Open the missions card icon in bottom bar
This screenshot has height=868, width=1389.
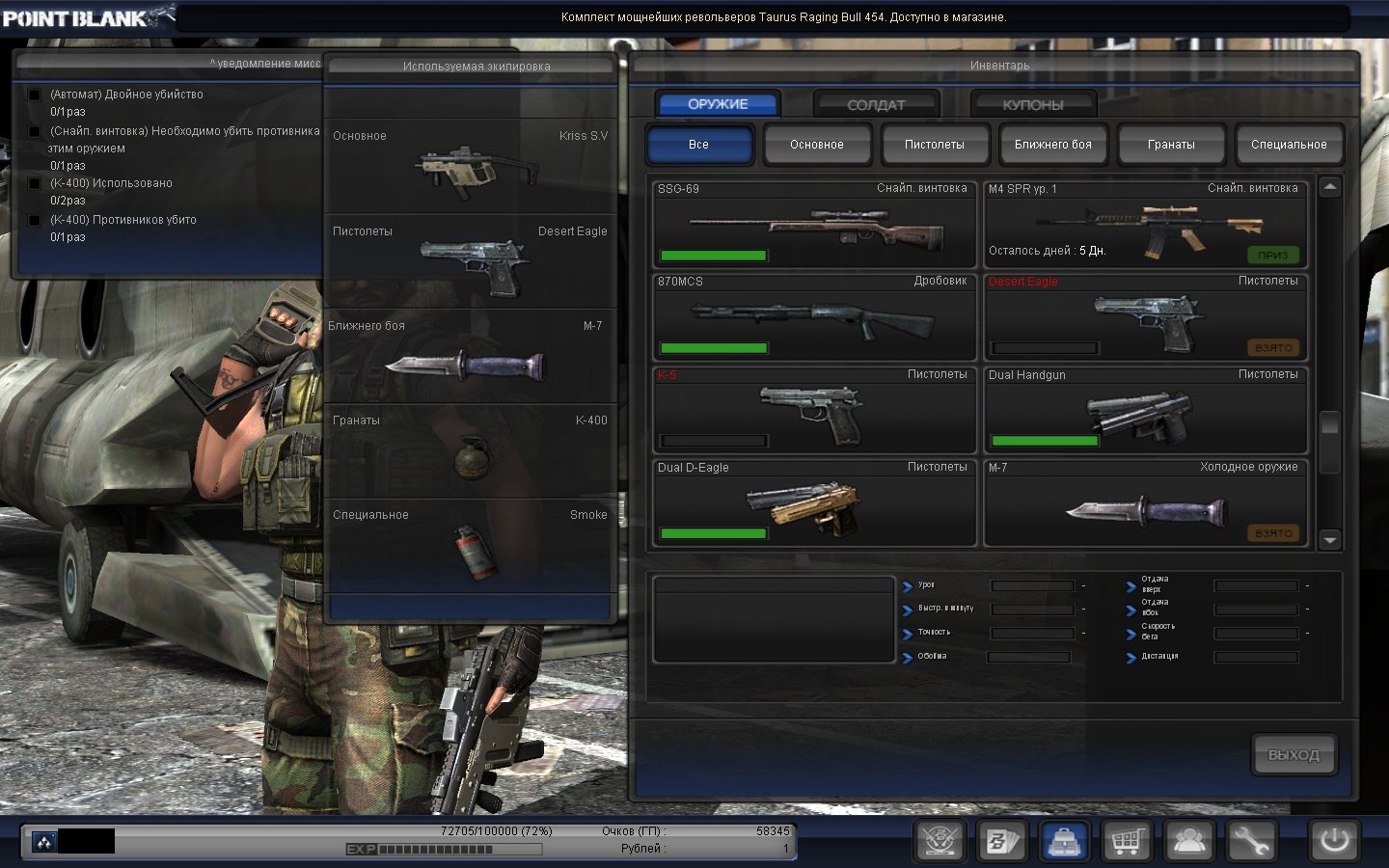click(1002, 842)
